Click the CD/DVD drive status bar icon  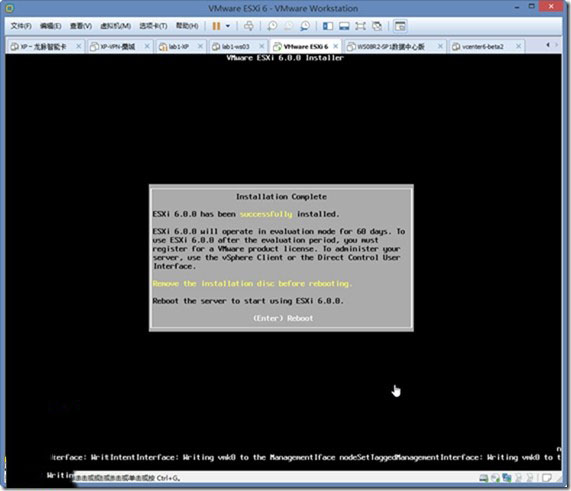click(495, 478)
